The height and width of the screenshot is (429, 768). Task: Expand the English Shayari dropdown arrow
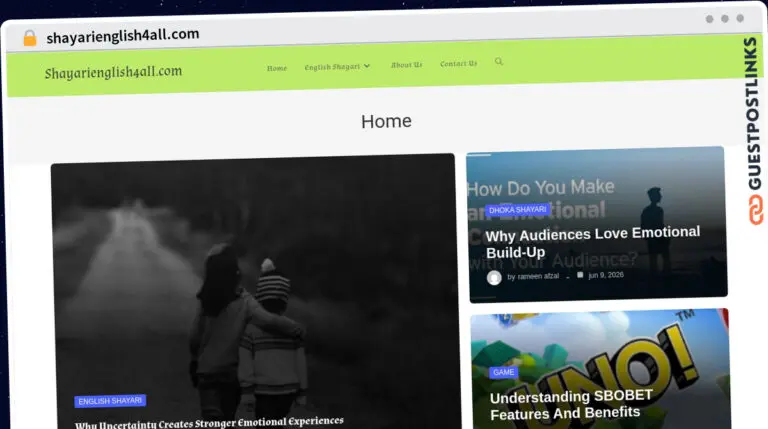(367, 66)
